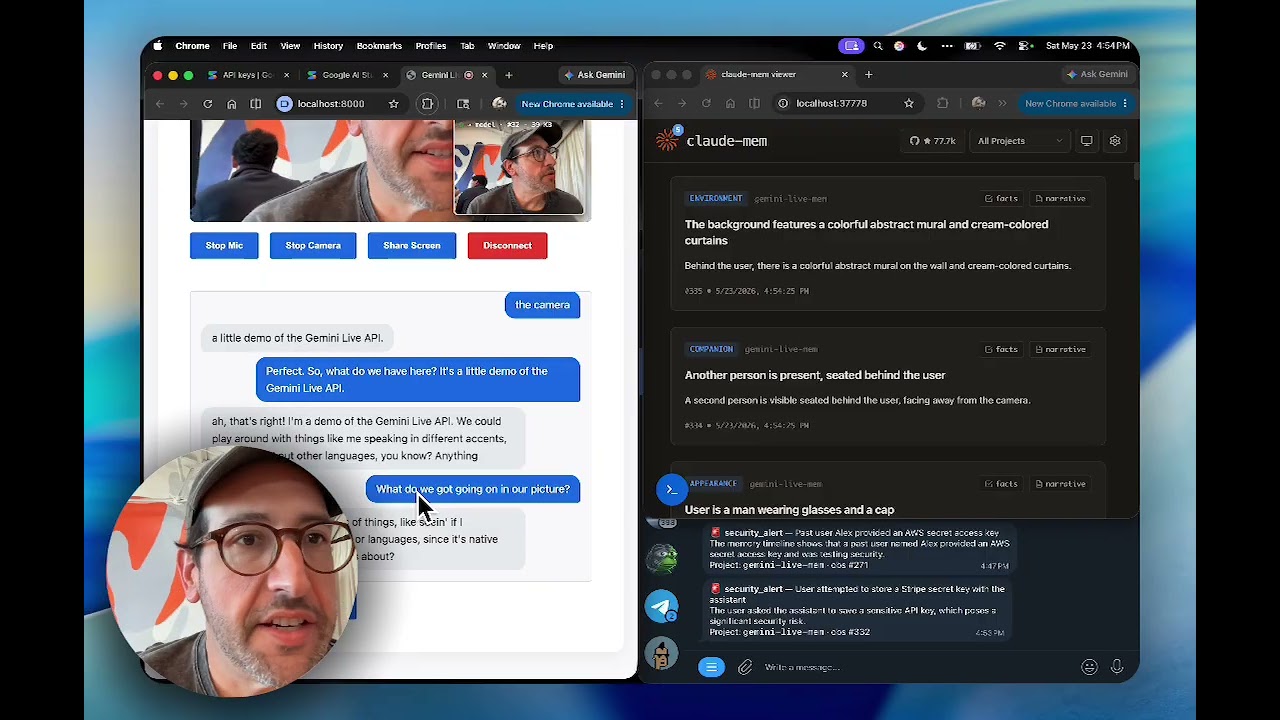The image size is (1280, 720).
Task: Toggle narrative on the APPEARANCE card
Action: click(1060, 484)
